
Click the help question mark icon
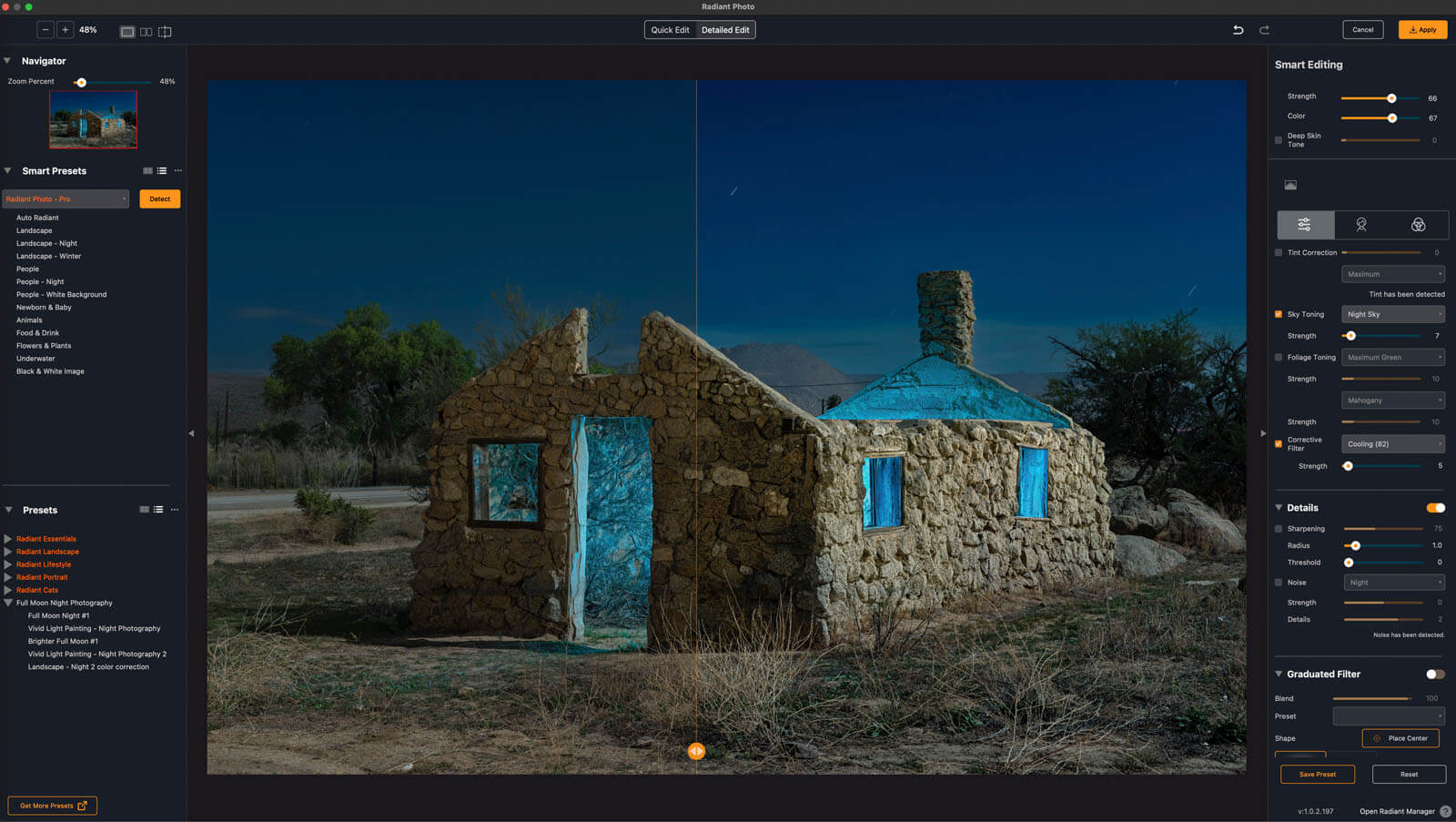click(1445, 811)
